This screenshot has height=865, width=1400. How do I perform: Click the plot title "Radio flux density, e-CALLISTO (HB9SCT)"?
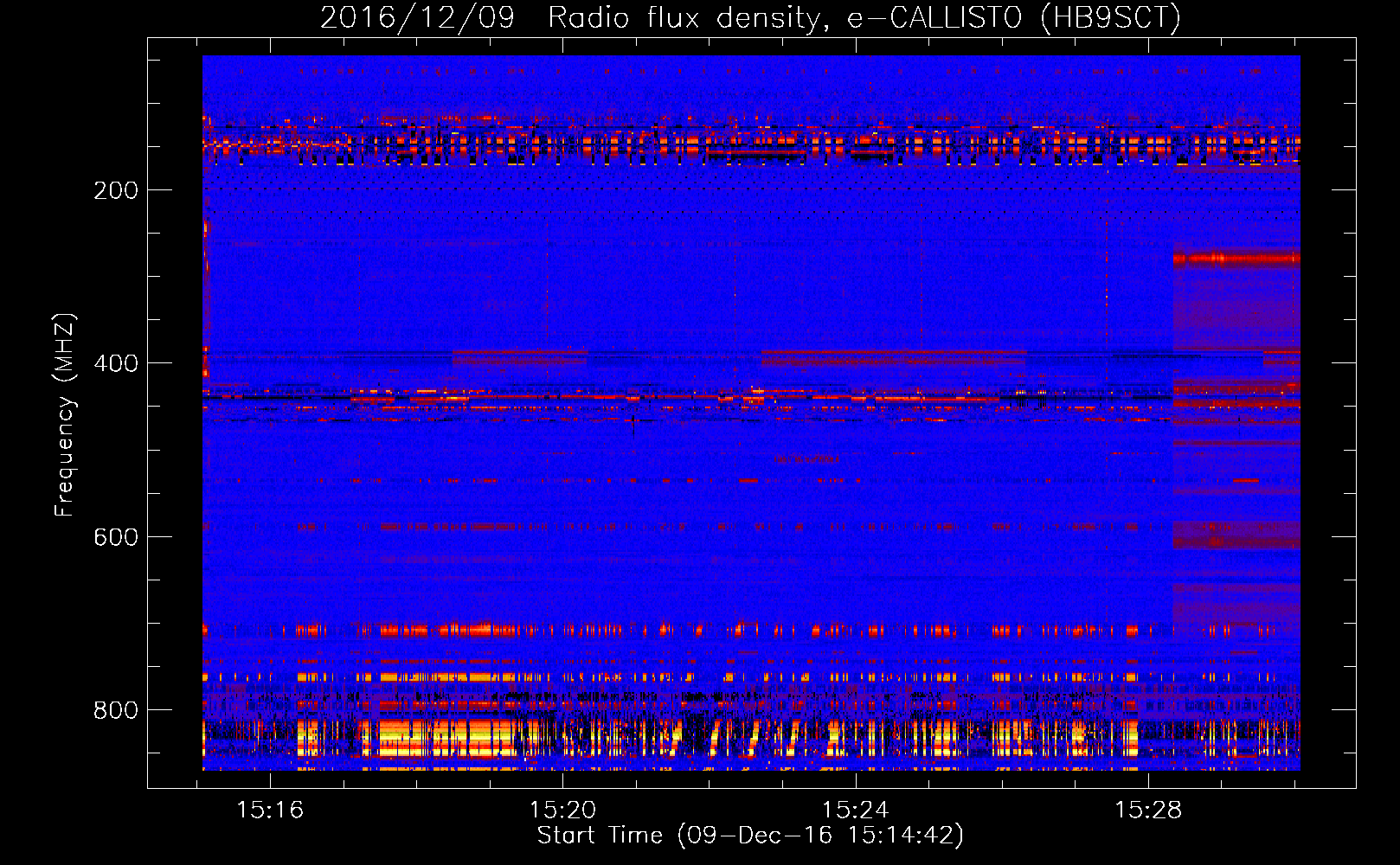(864, 18)
